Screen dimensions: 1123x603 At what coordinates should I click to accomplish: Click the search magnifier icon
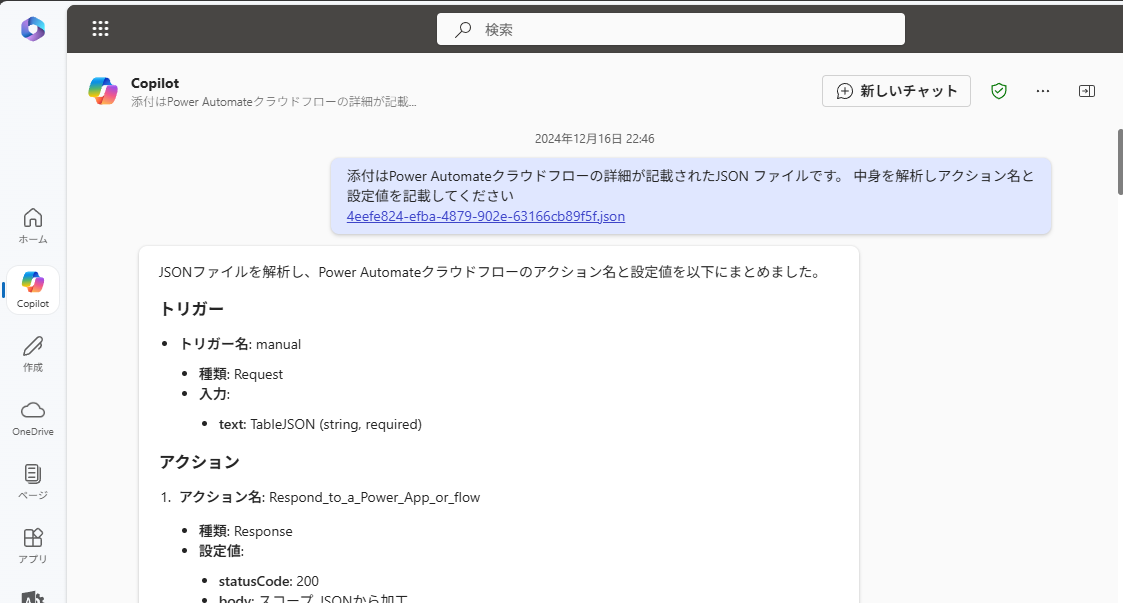463,29
